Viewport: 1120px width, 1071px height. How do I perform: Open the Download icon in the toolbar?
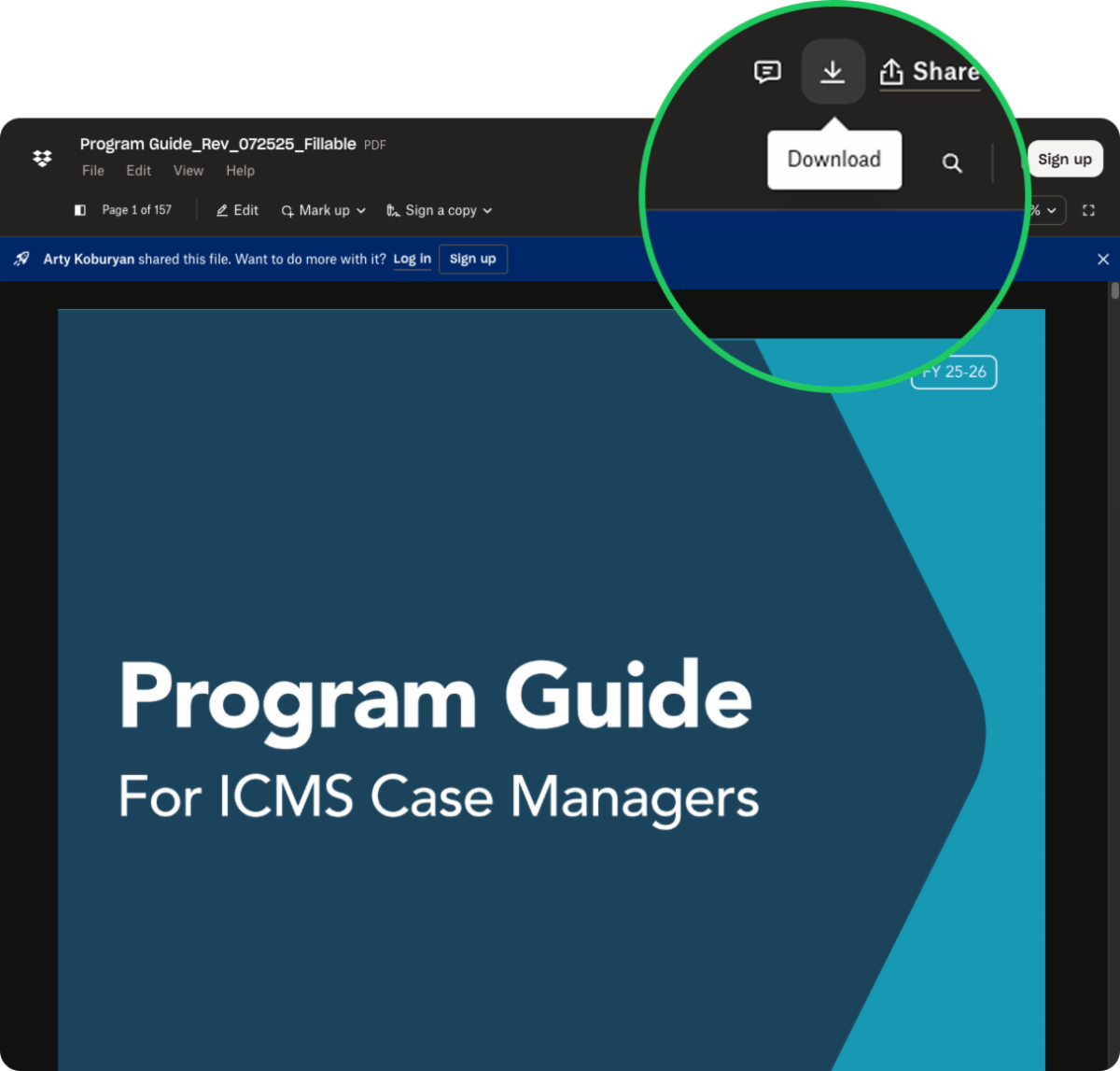[833, 71]
